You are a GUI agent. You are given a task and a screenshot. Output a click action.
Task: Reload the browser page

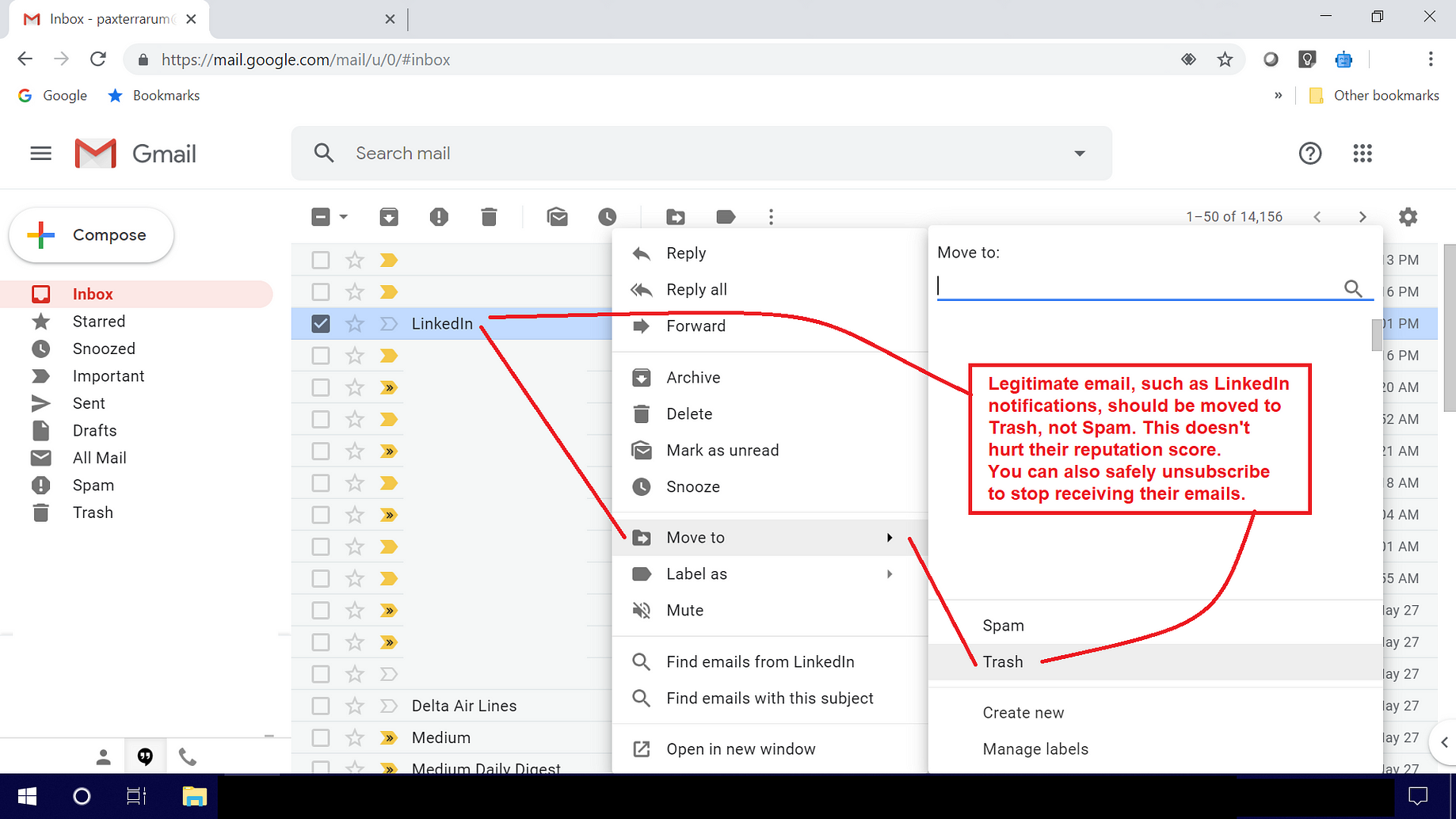[98, 59]
